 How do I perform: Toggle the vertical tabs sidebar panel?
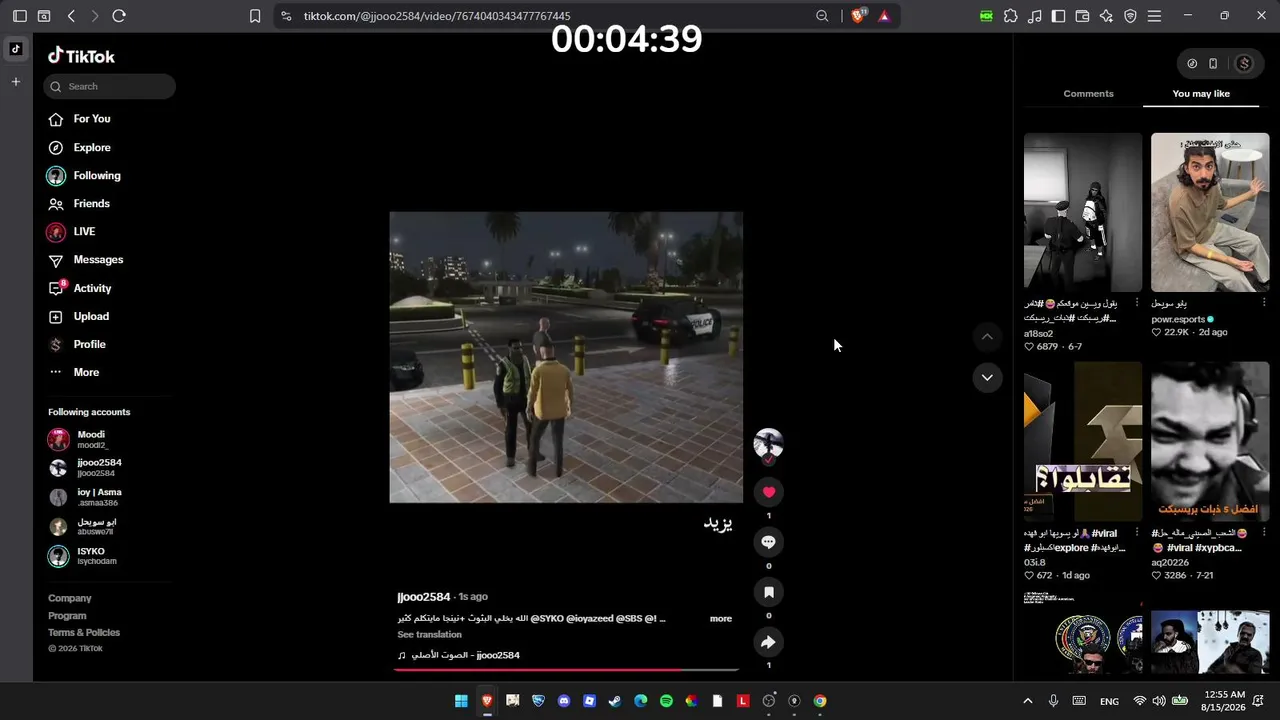tap(19, 16)
